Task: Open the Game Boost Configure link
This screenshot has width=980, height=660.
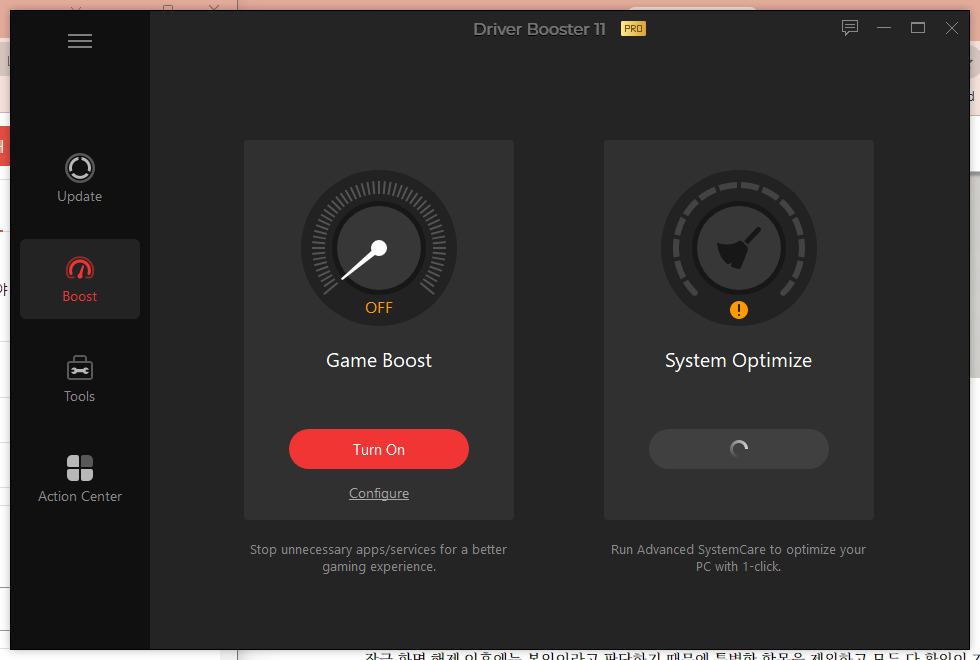Action: pyautogui.click(x=379, y=493)
